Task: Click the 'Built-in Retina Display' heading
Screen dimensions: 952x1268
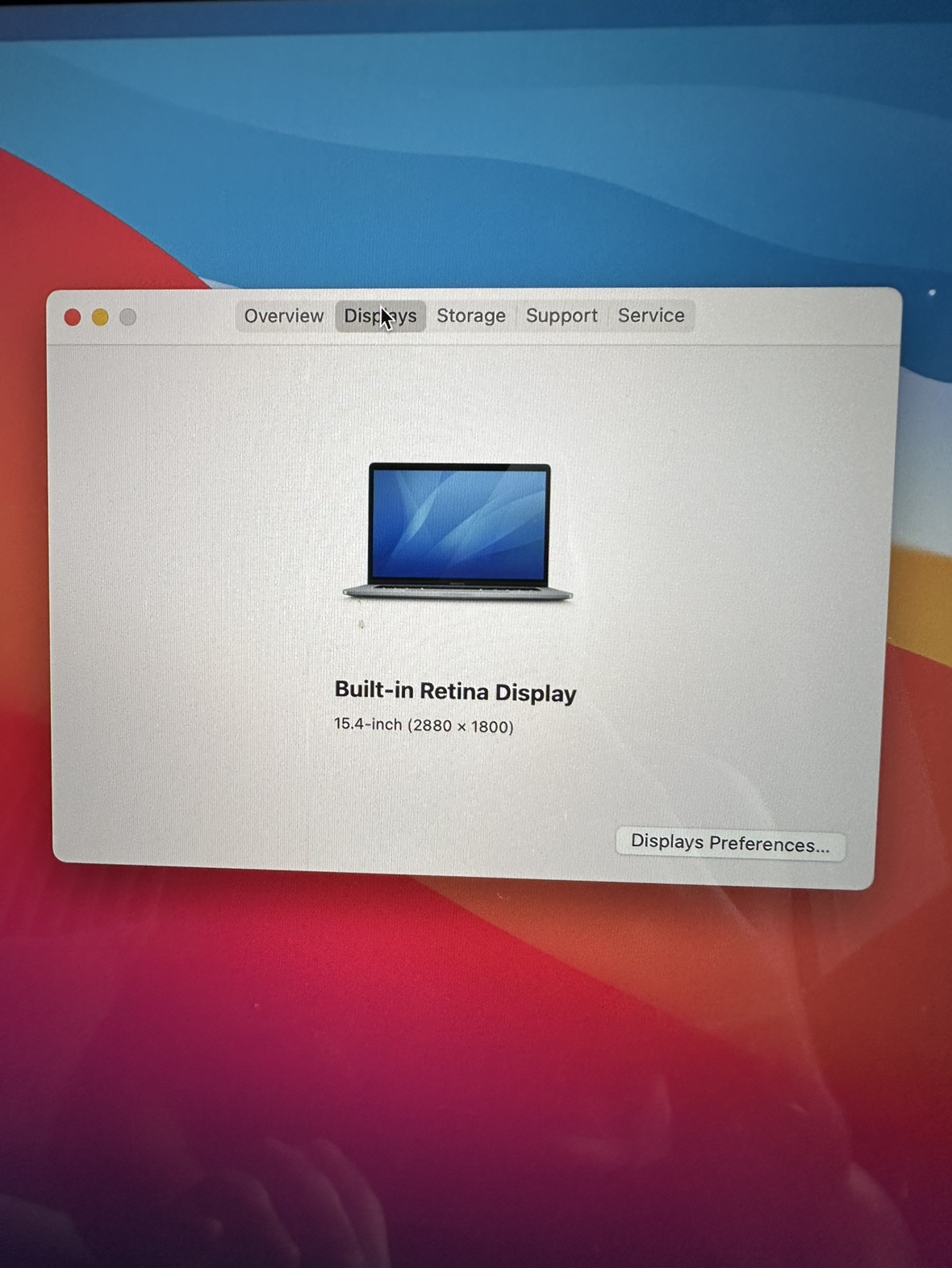Action: (x=455, y=691)
